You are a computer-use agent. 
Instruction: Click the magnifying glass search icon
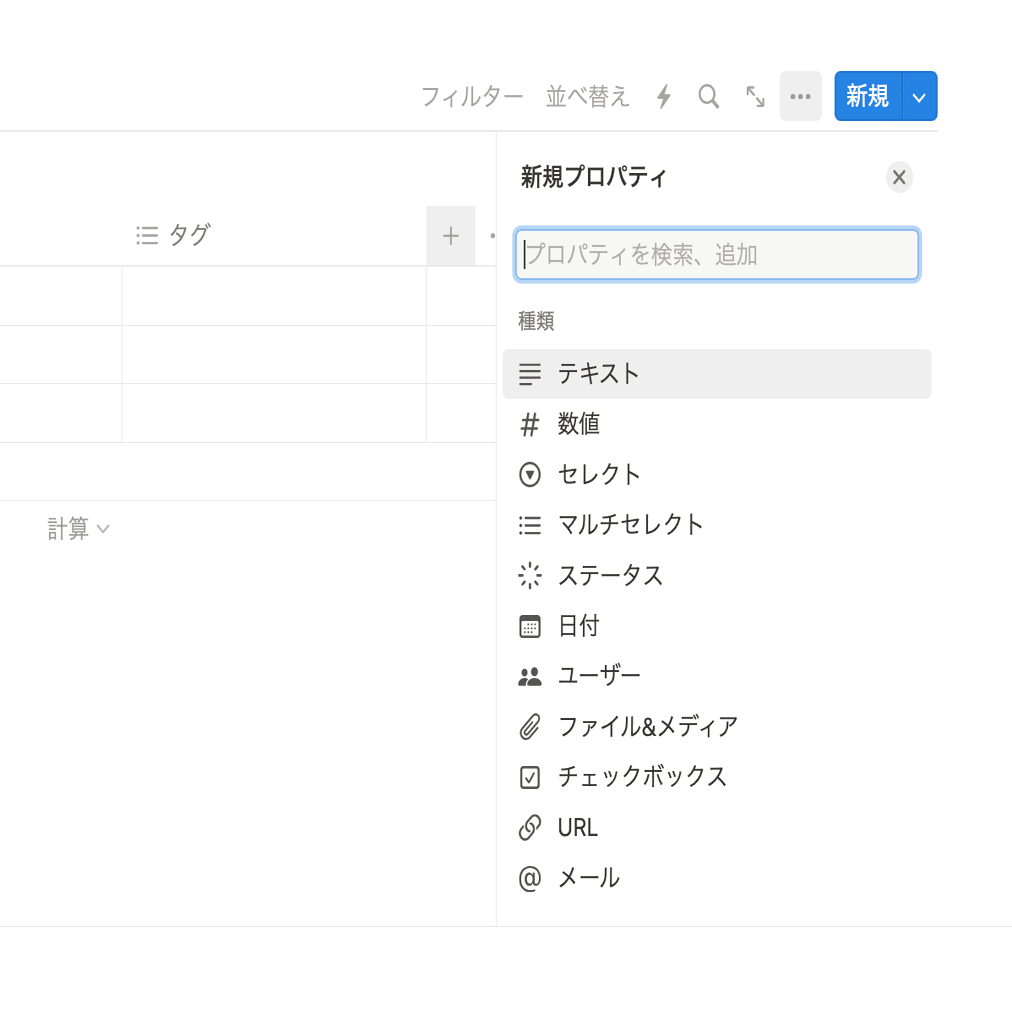coord(709,97)
